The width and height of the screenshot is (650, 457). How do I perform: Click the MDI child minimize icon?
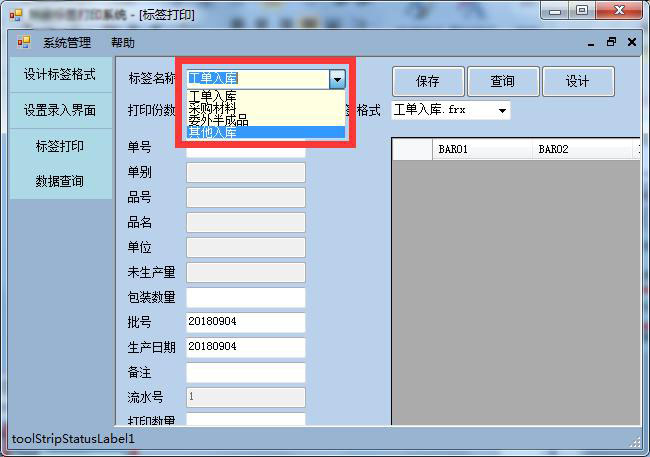pyautogui.click(x=595, y=43)
